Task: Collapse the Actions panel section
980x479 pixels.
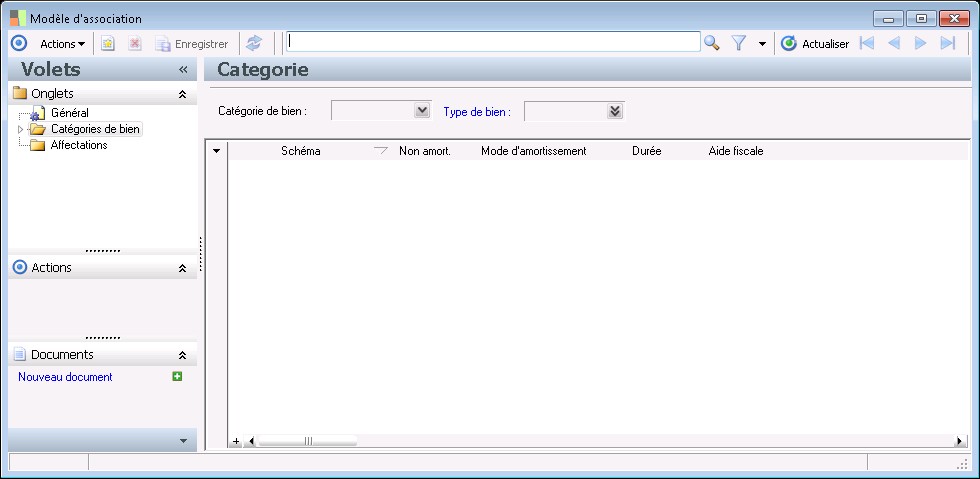Action: click(182, 268)
